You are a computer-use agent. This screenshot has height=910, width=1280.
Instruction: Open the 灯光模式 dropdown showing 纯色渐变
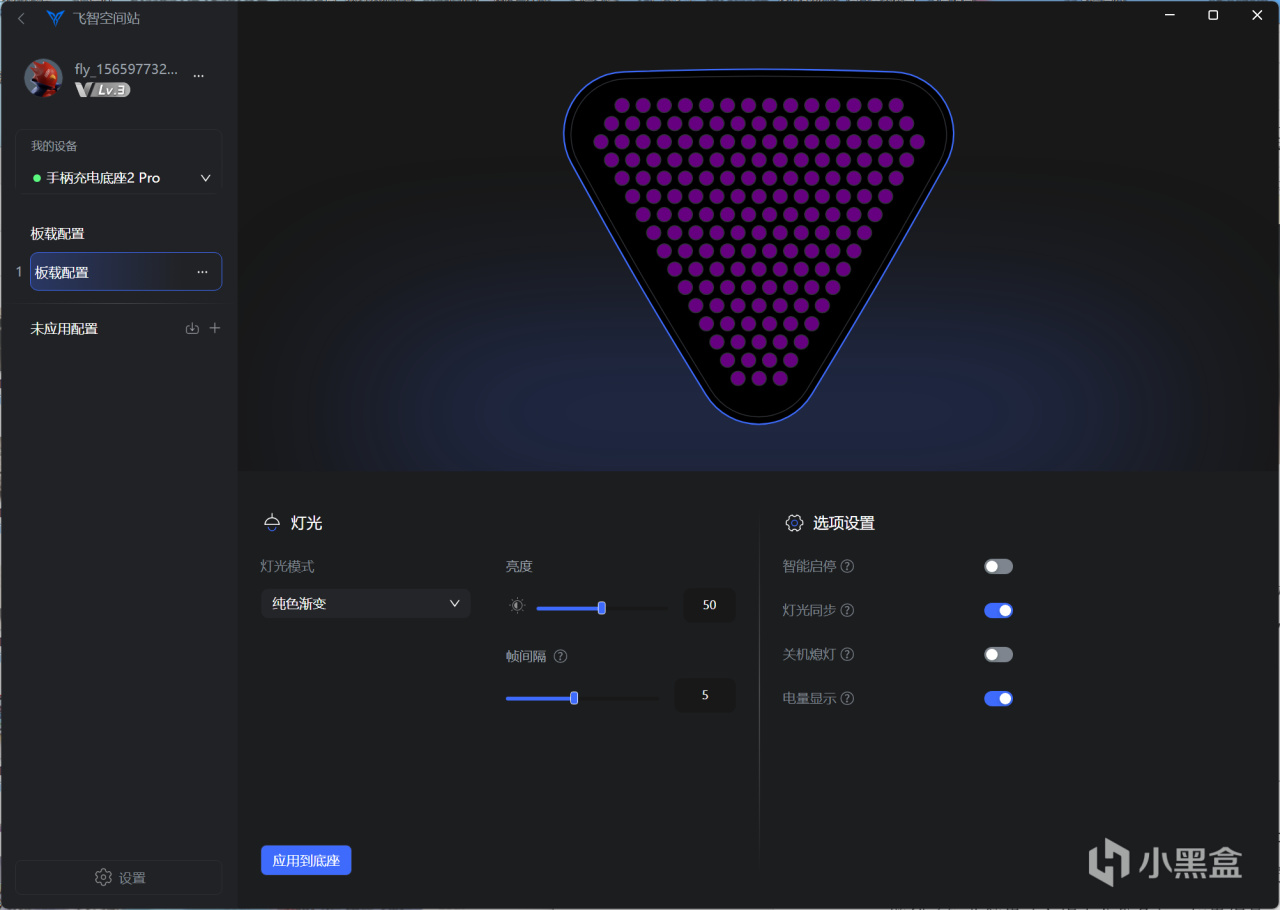(x=366, y=603)
